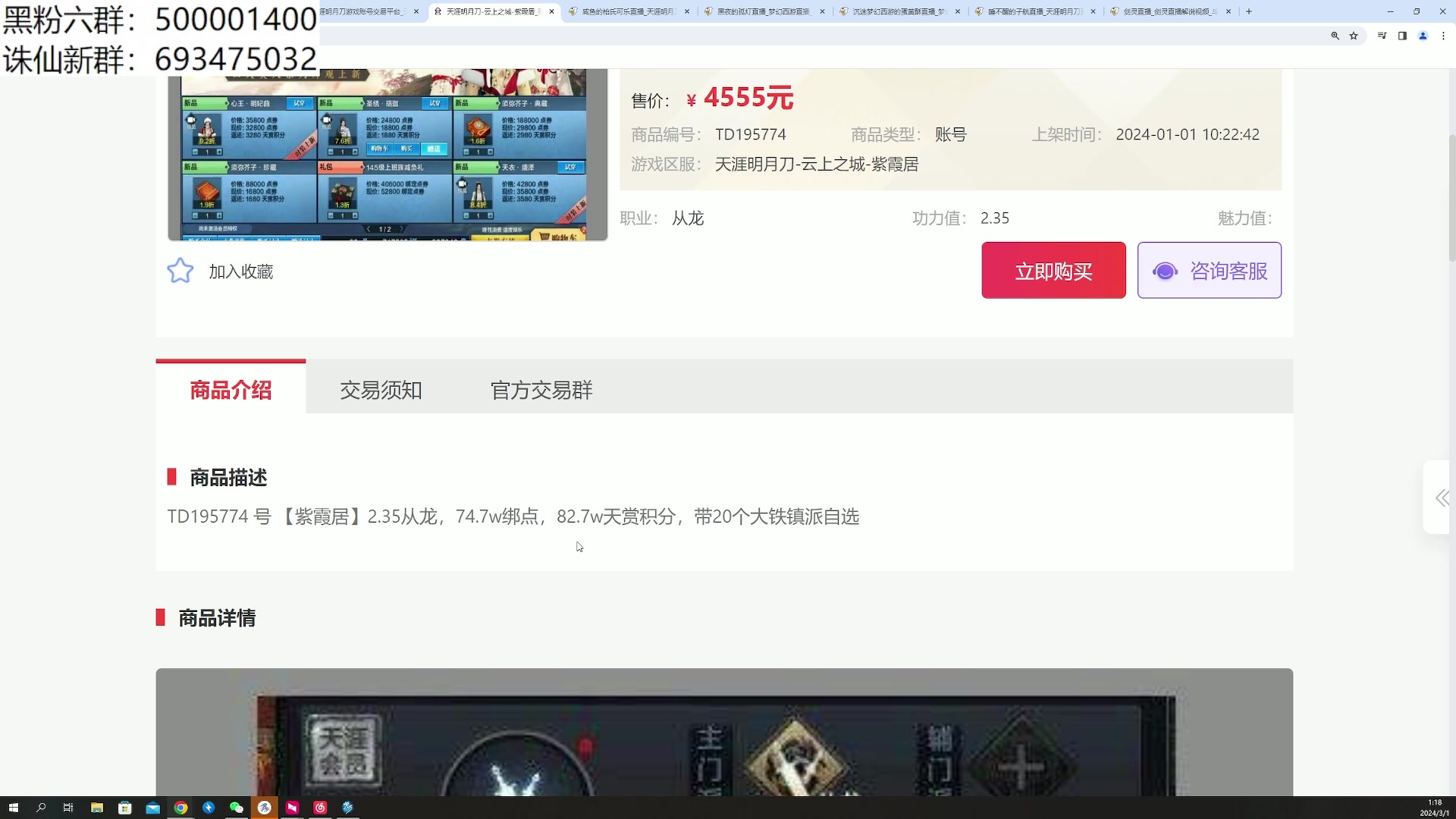1456x819 pixels.
Task: Toggle the browser side panel icon
Action: (1403, 36)
